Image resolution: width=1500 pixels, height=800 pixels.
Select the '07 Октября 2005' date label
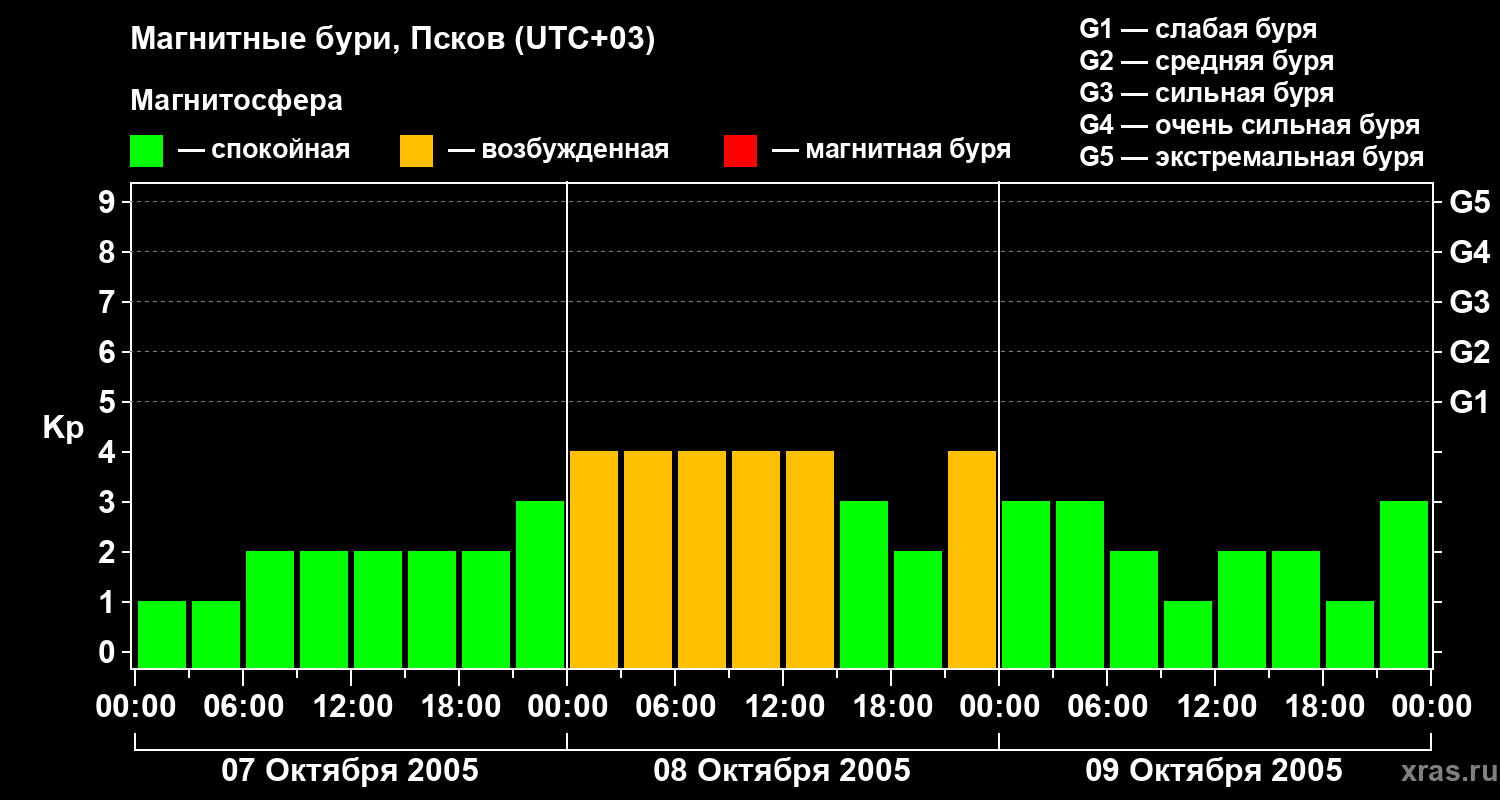coord(350,771)
